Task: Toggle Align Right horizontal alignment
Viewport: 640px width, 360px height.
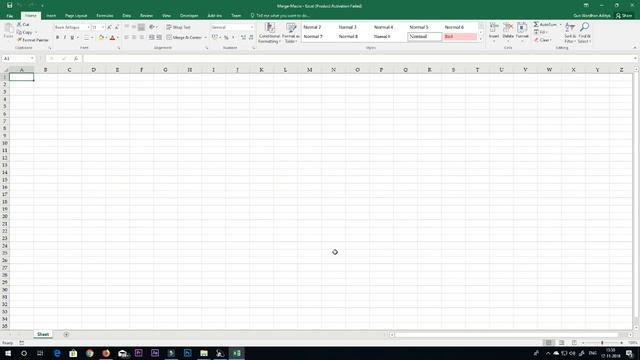Action: click(x=141, y=37)
